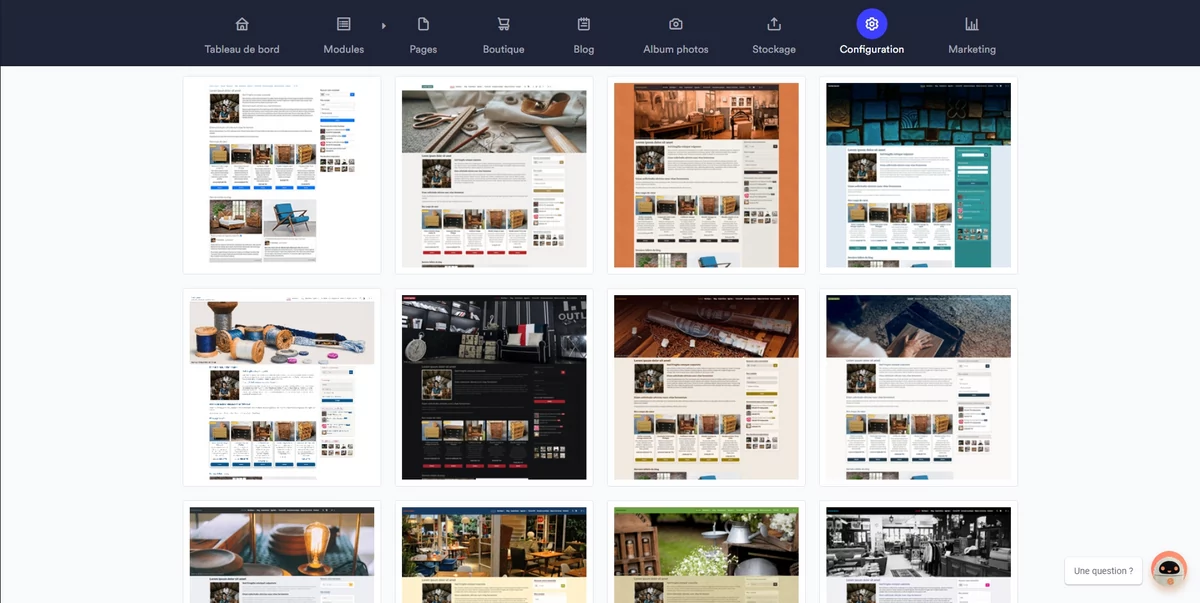Click the Modules list icon
Image resolution: width=1200 pixels, height=603 pixels.
pos(344,24)
